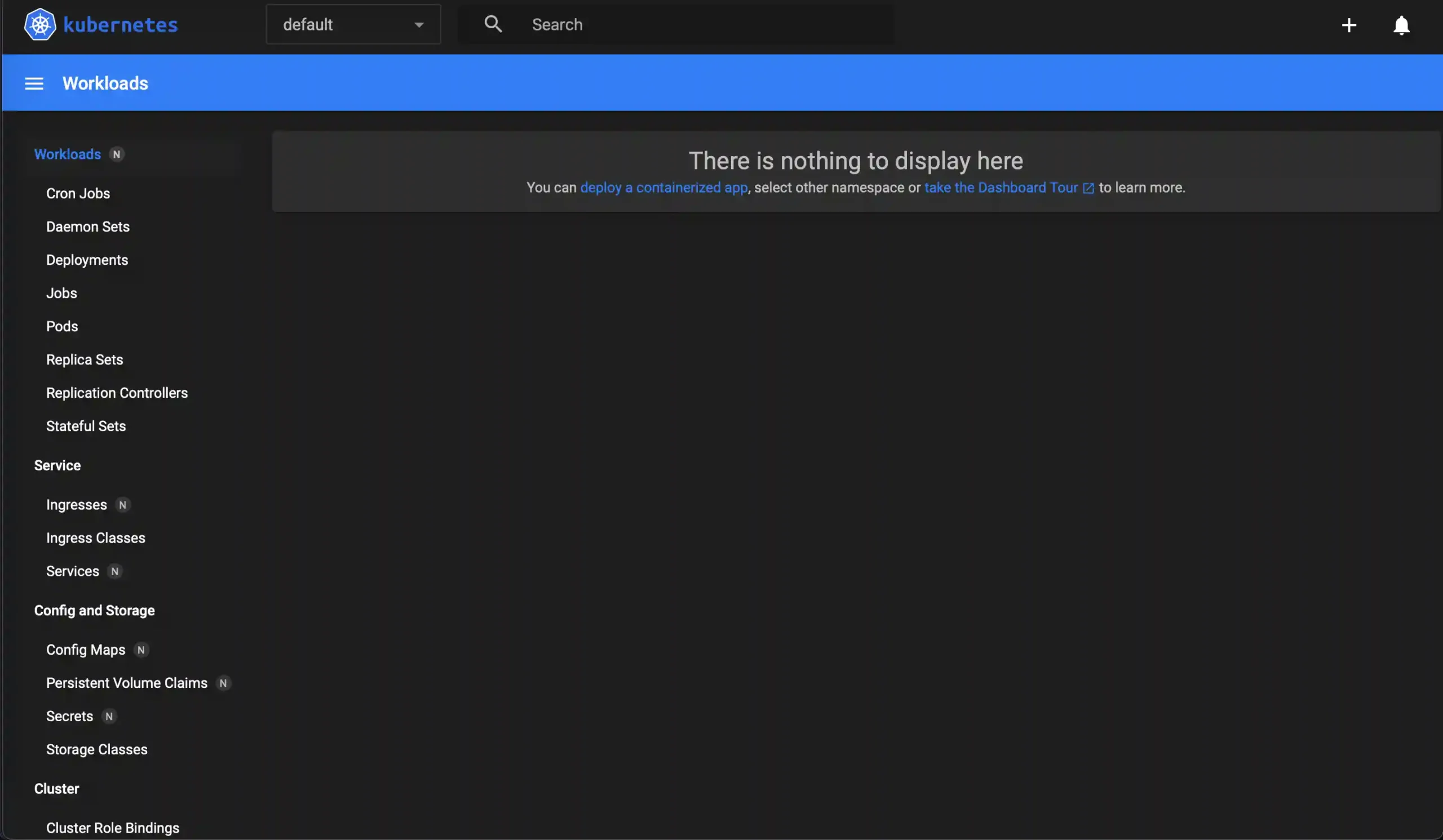
Task: Open Cluster Role Bindings in sidebar
Action: (x=112, y=828)
